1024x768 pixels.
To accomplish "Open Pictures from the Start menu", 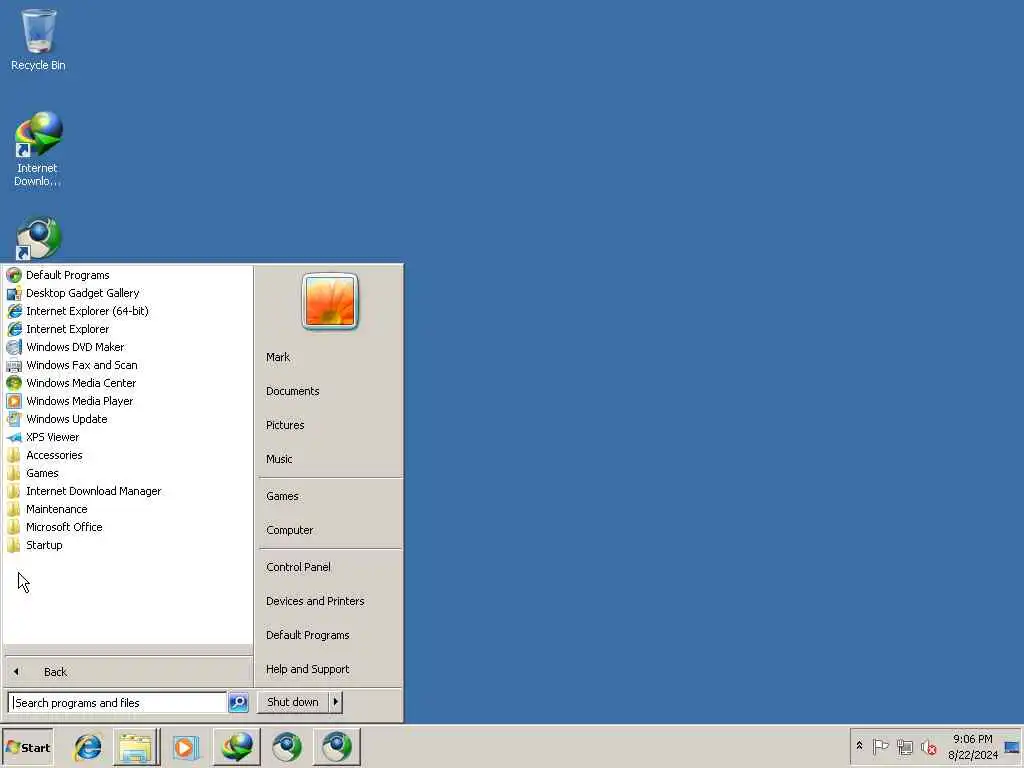I will coord(285,425).
